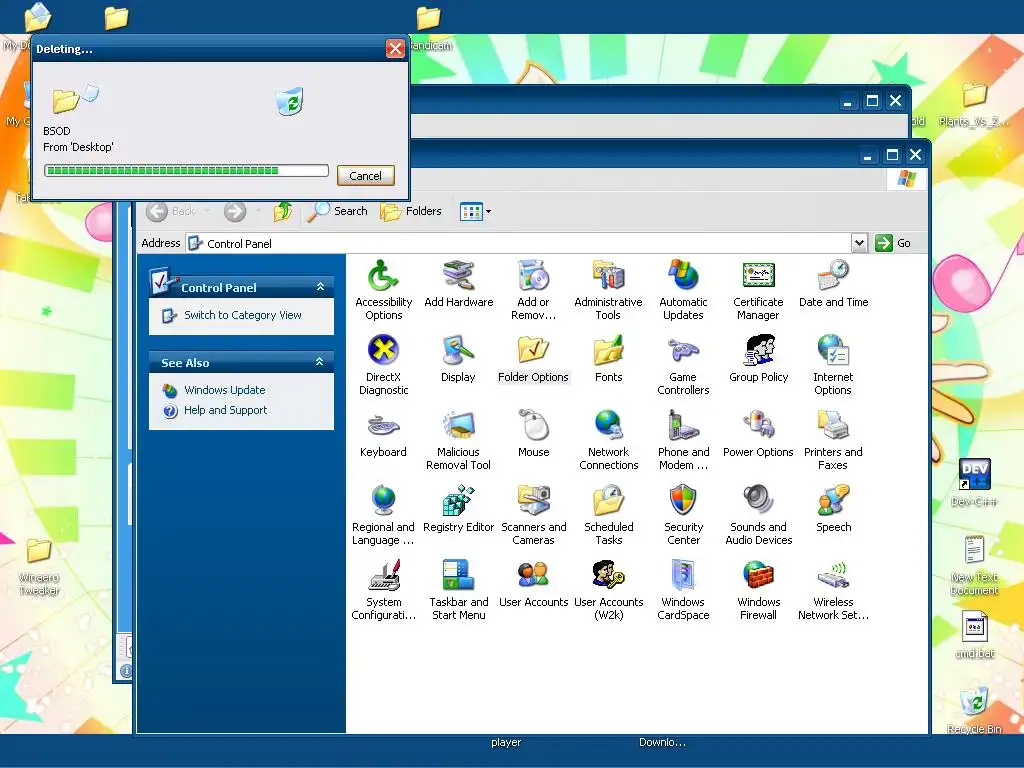Collapse the Control Panel sidebar section

320,287
